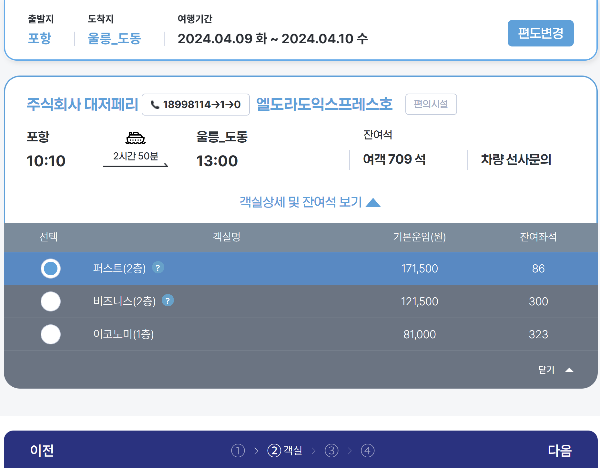This screenshot has height=468, width=600.
Task: Select departure port 포항 link
Action: pyautogui.click(x=39, y=38)
